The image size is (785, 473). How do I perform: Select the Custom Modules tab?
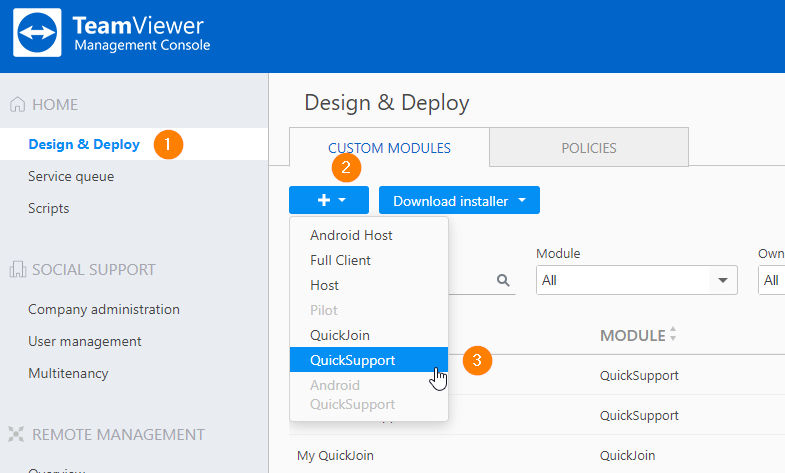(389, 148)
